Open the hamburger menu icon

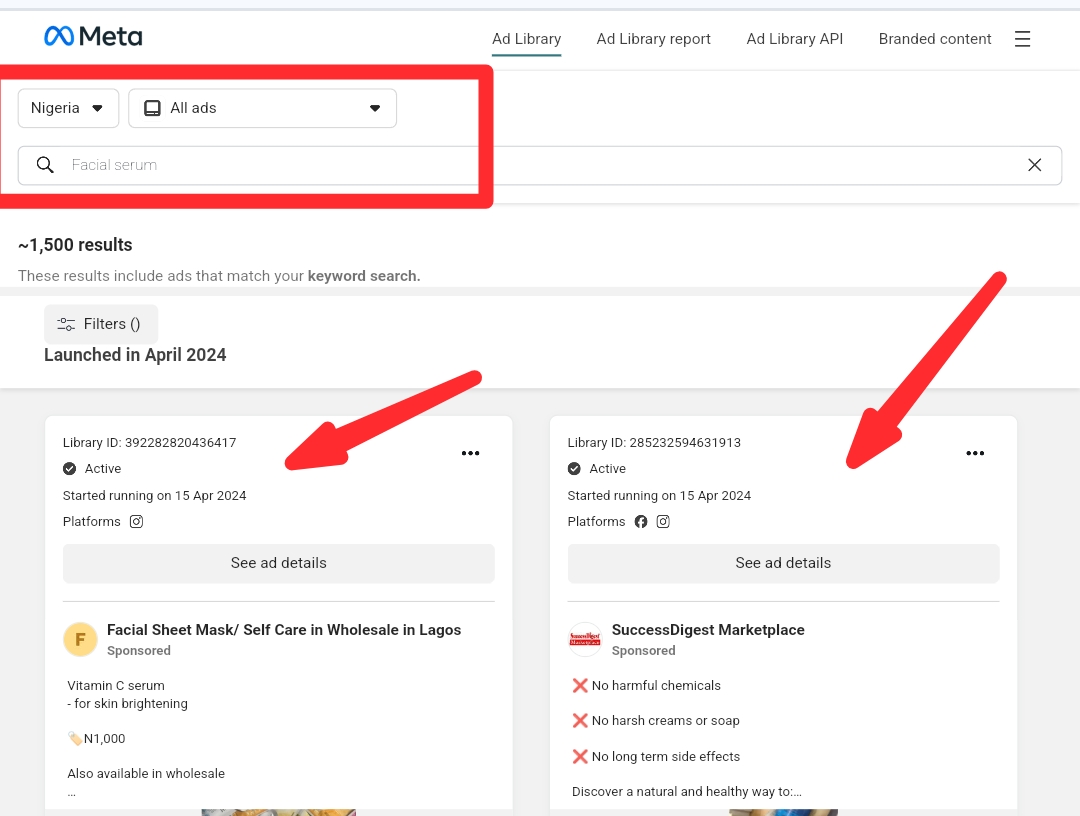coord(1022,39)
